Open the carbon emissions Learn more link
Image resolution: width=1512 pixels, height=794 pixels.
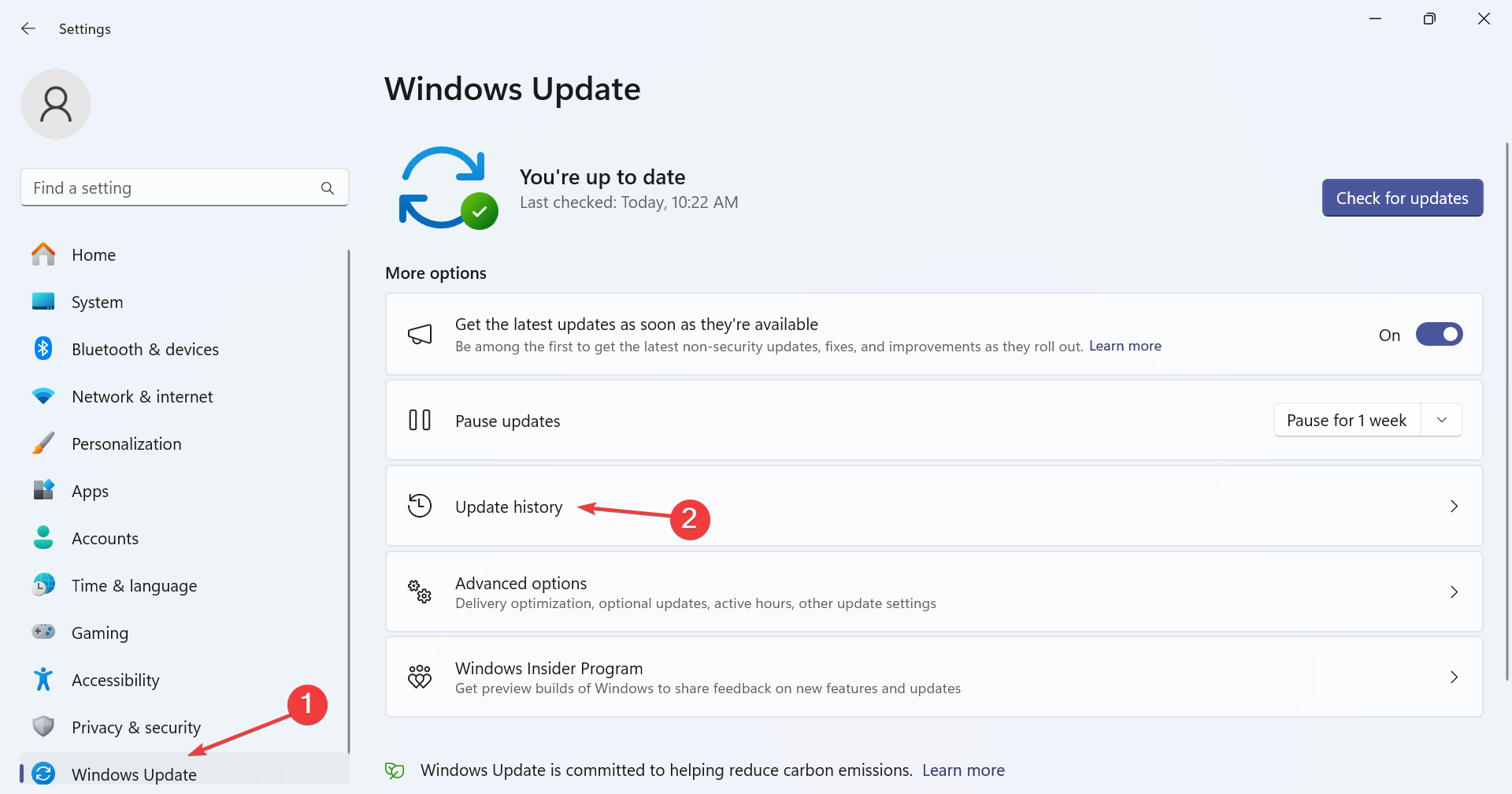click(x=963, y=770)
